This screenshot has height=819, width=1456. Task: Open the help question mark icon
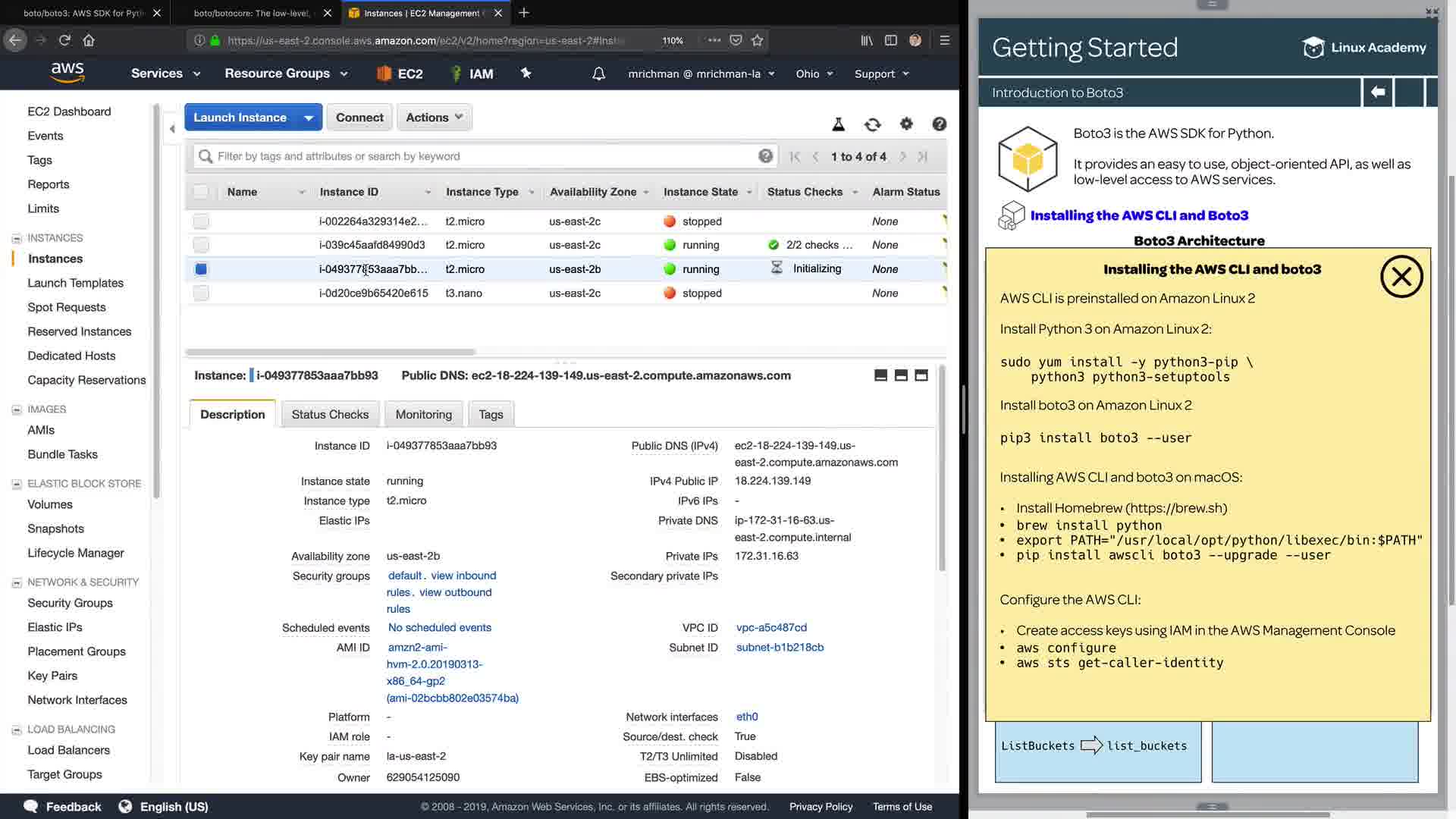click(939, 124)
